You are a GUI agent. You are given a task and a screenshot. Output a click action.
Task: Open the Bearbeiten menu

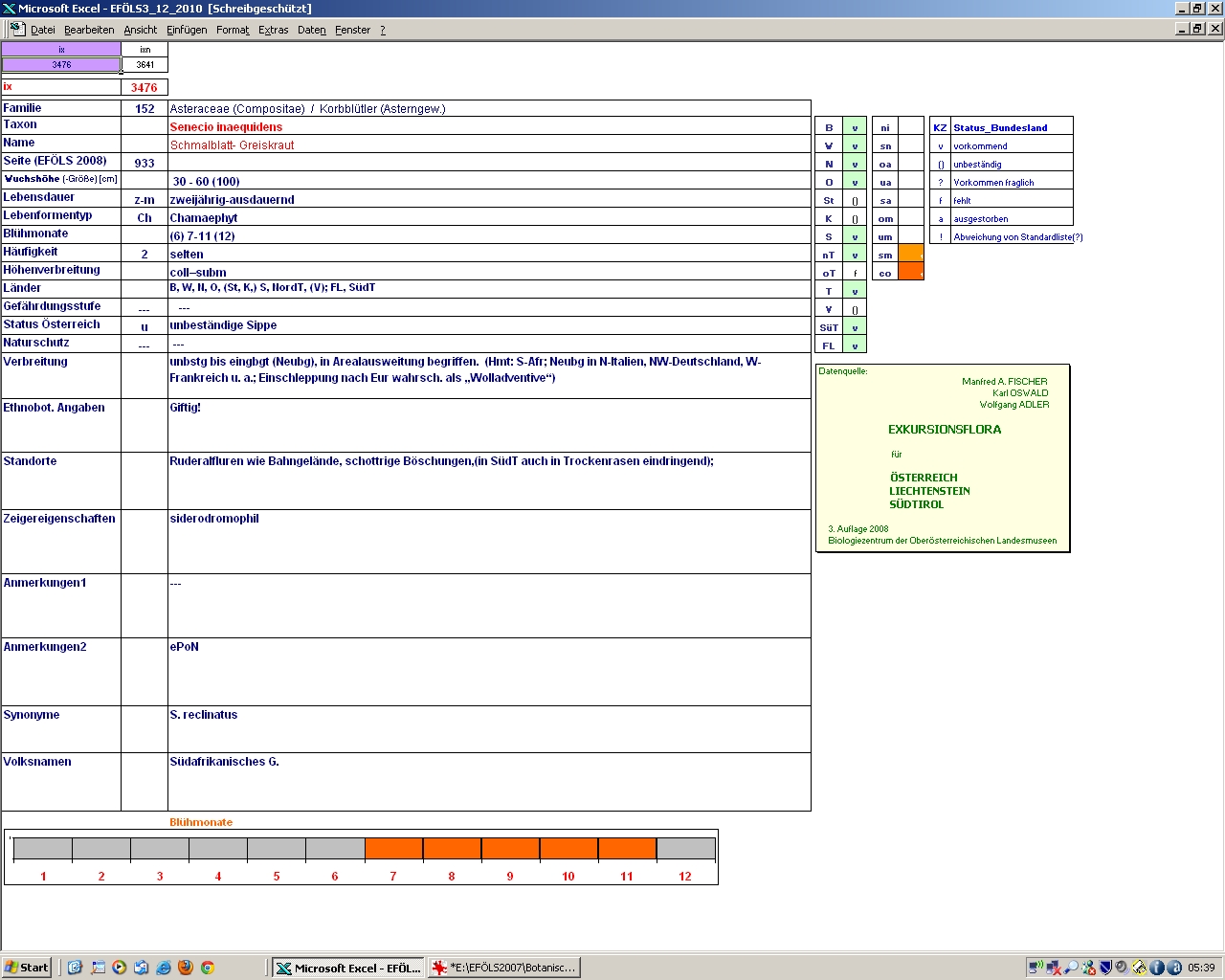(89, 30)
